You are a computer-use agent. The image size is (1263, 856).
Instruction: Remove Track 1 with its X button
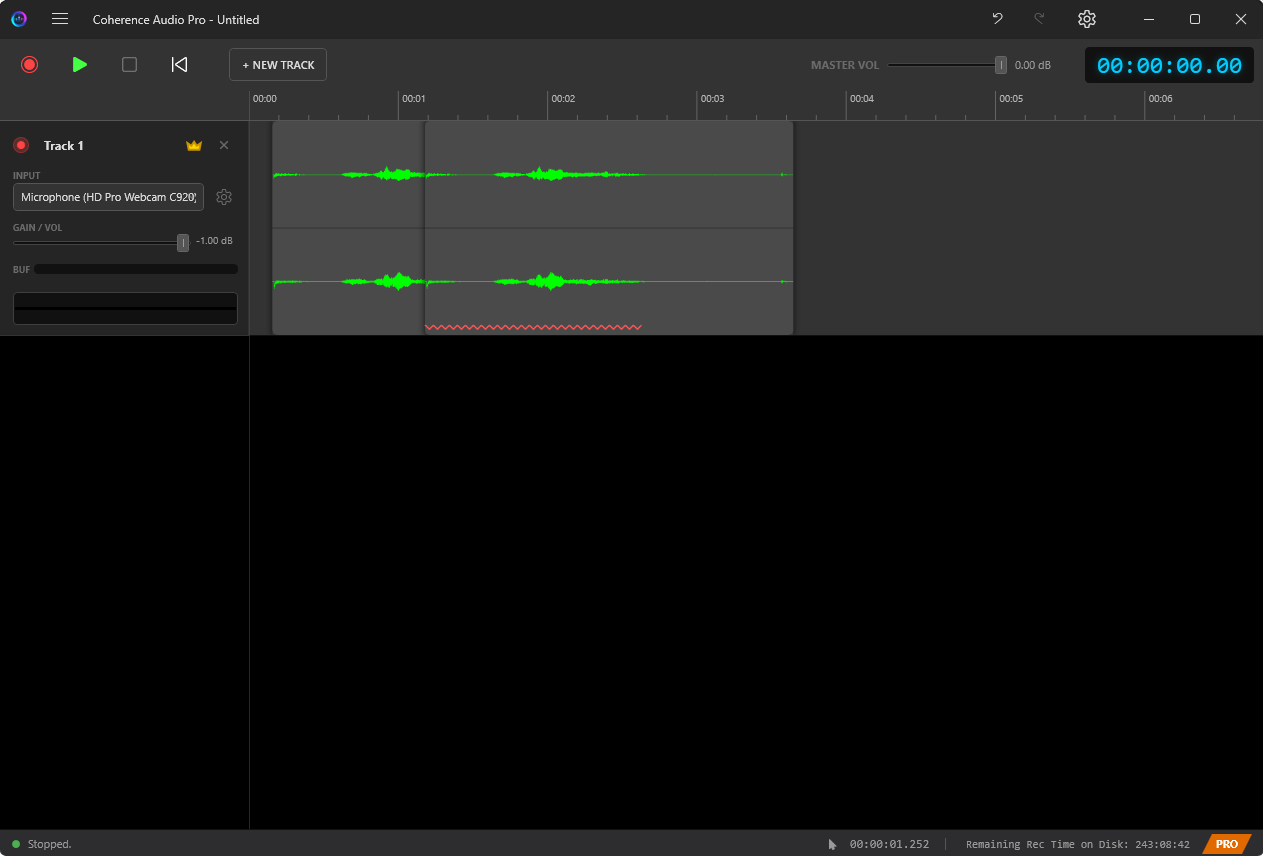224,144
